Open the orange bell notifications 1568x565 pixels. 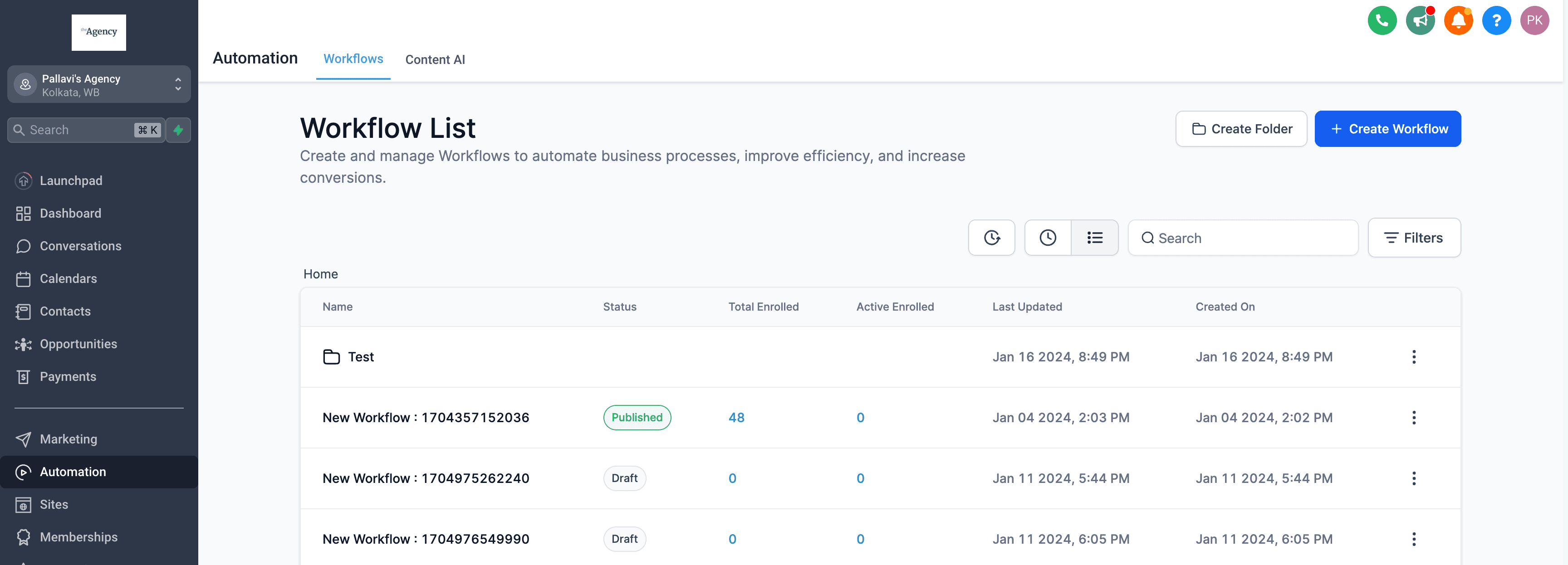1459,21
